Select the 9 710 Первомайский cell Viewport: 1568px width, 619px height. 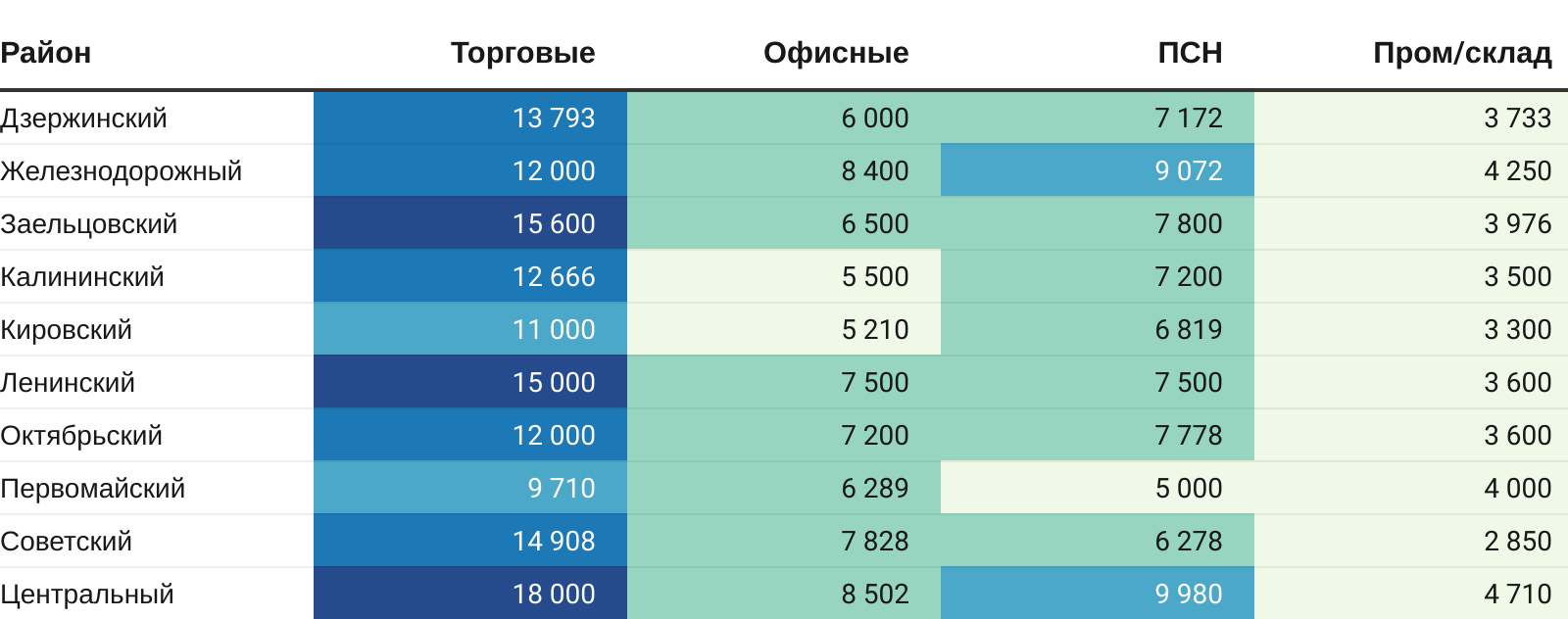[x=561, y=489]
